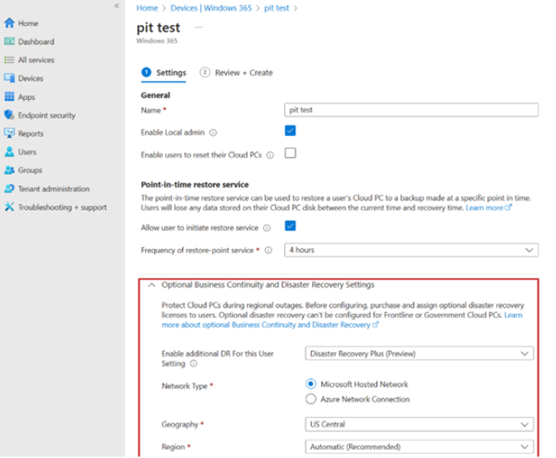This screenshot has width=556, height=458.
Task: Switch to the Review + Create tab
Action: click(x=237, y=73)
